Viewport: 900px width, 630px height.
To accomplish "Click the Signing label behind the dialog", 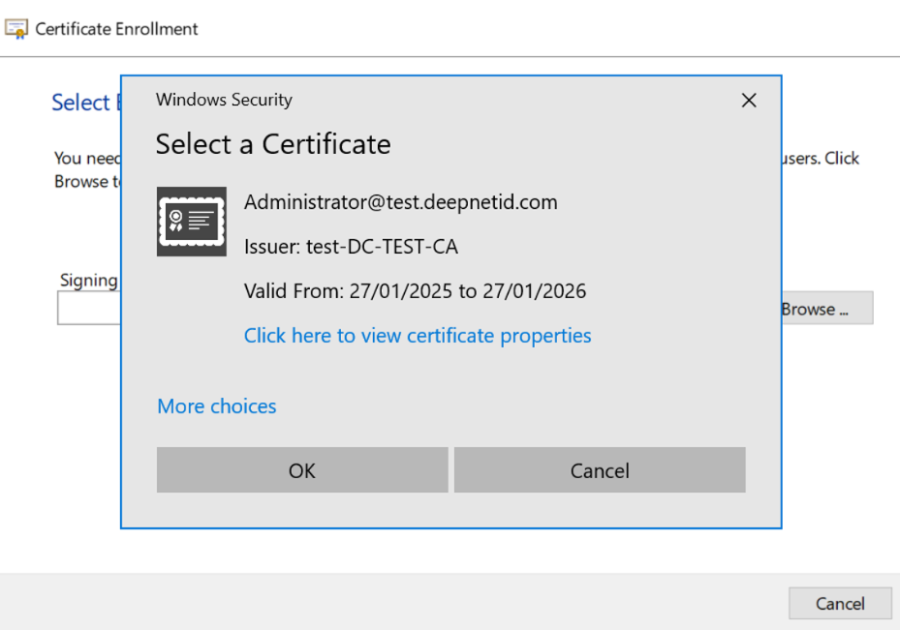I will 88,281.
